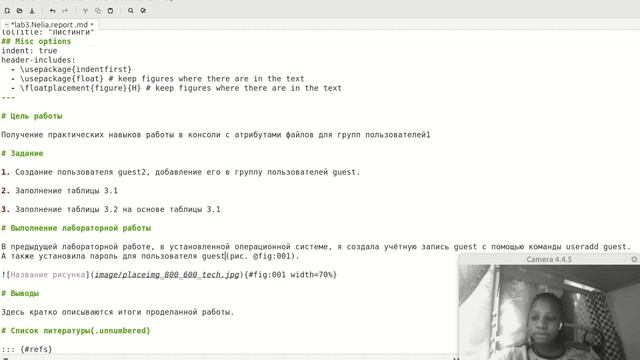This screenshot has width=640, height=360.
Task: Click the '\floatplacement{figure}{H}' line
Action: 176,88
